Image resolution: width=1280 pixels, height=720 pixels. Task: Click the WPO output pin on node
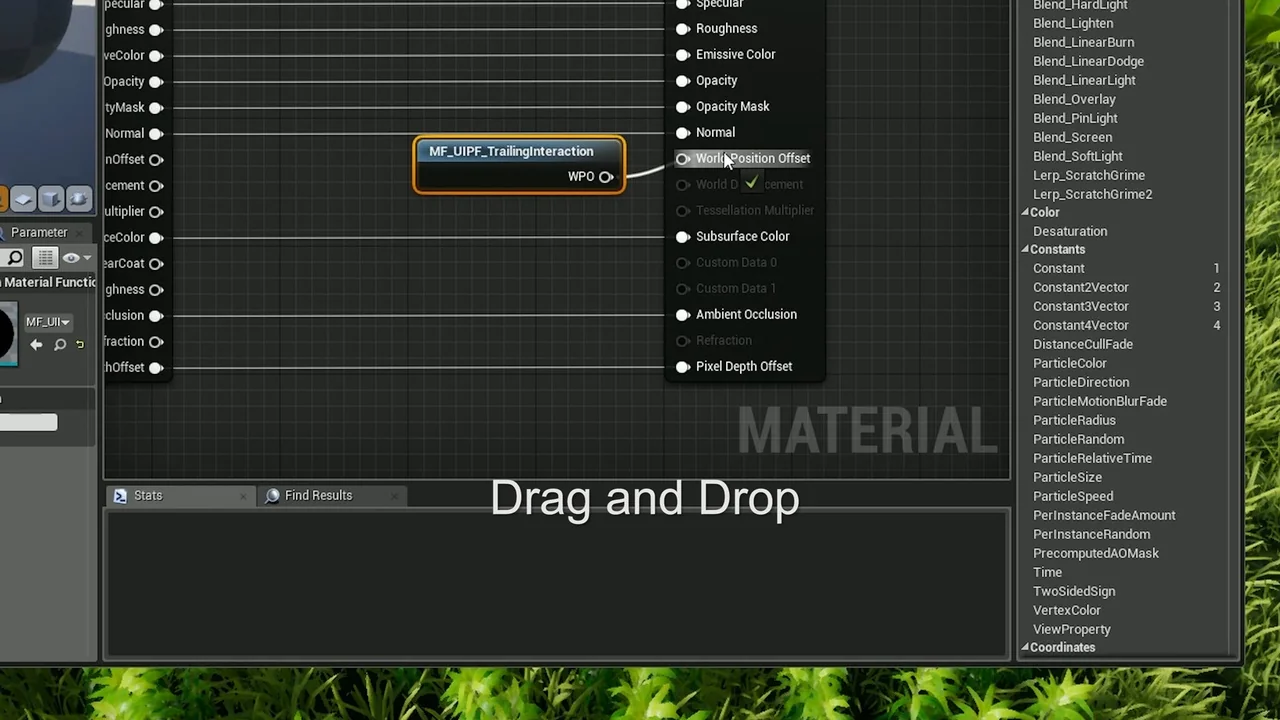(x=606, y=177)
